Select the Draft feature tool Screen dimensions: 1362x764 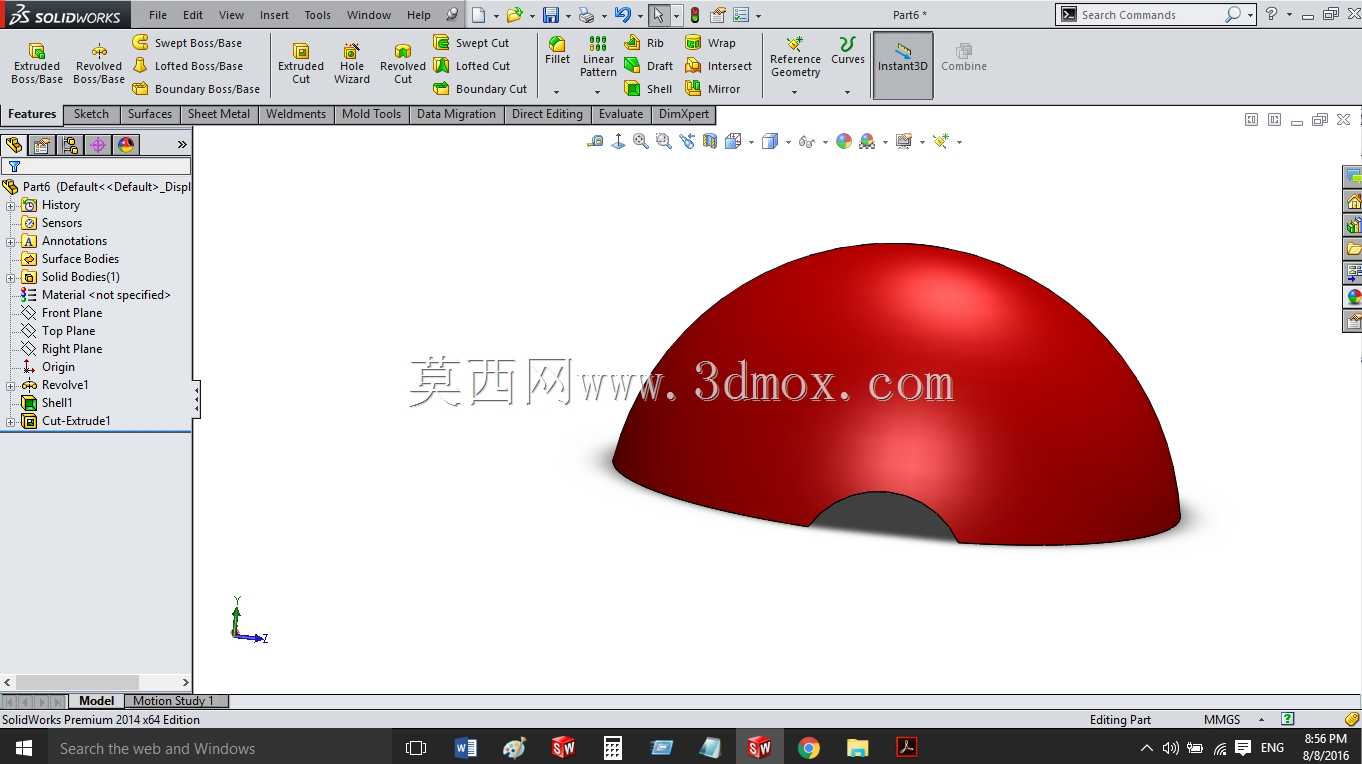[x=648, y=66]
